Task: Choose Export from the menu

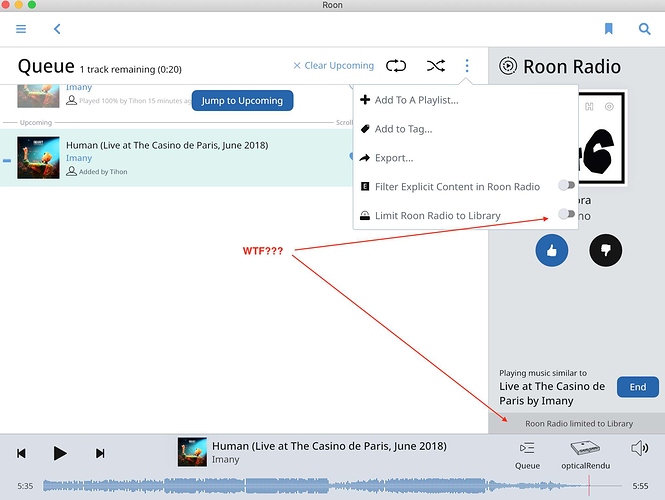Action: [465, 158]
